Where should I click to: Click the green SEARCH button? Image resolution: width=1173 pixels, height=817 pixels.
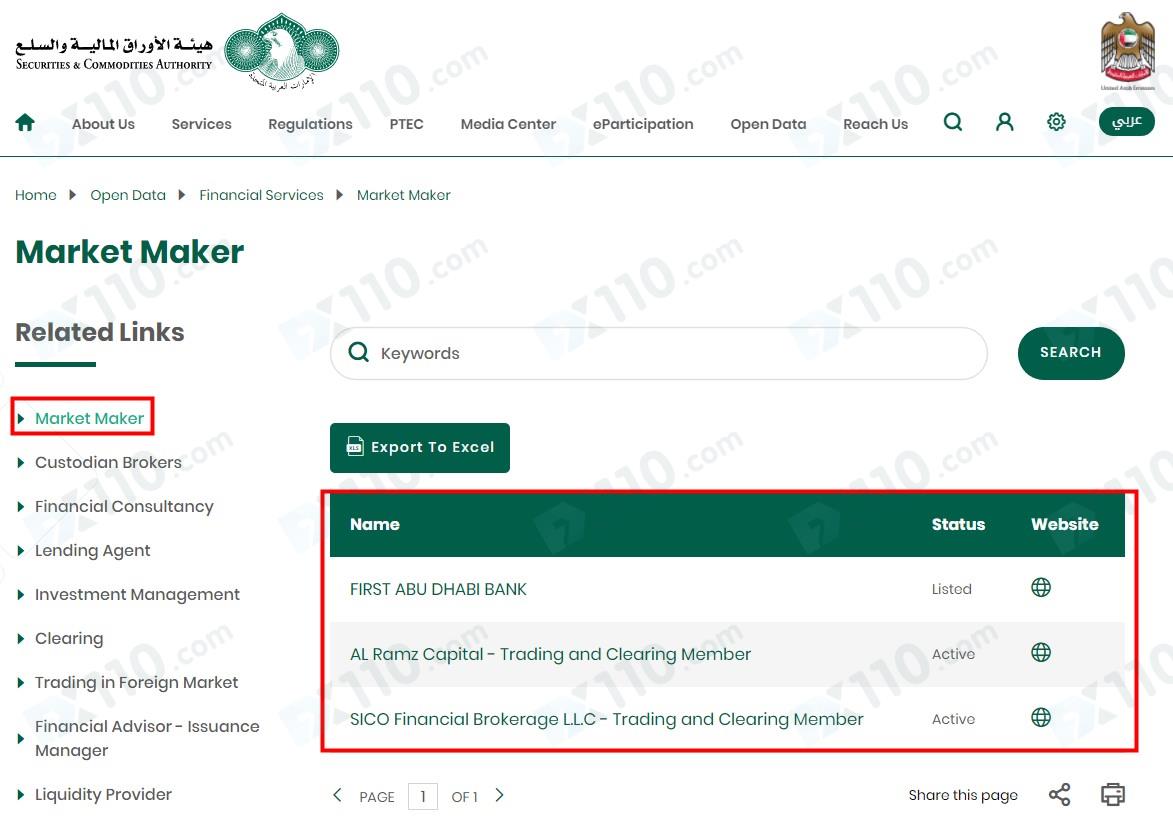1071,352
